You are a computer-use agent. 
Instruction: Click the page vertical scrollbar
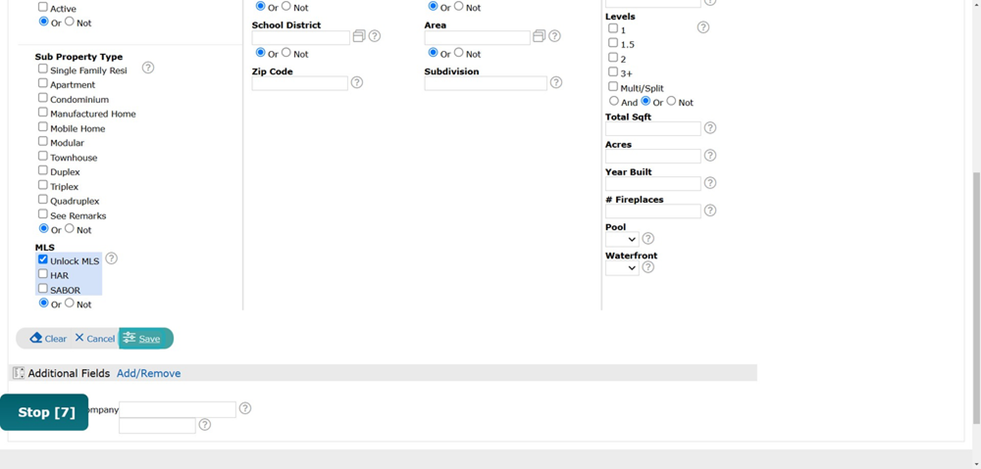coord(977,299)
